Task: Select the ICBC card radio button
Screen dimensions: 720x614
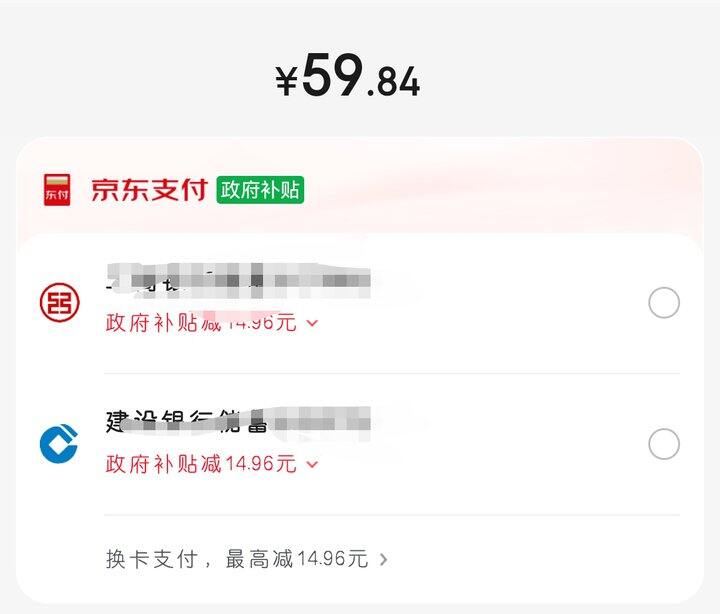Action: click(664, 302)
